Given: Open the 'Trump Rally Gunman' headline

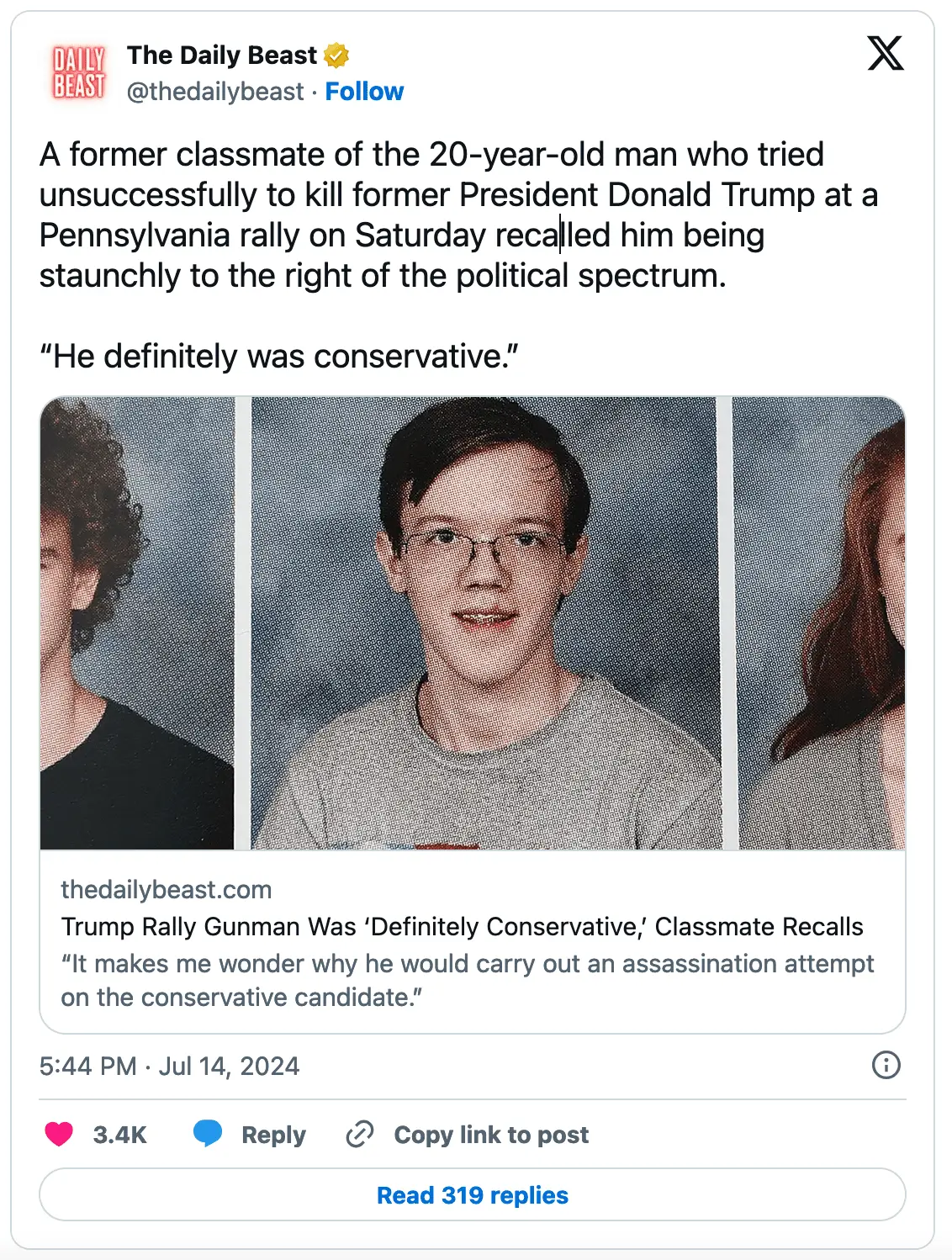Looking at the screenshot, I should tap(462, 927).
